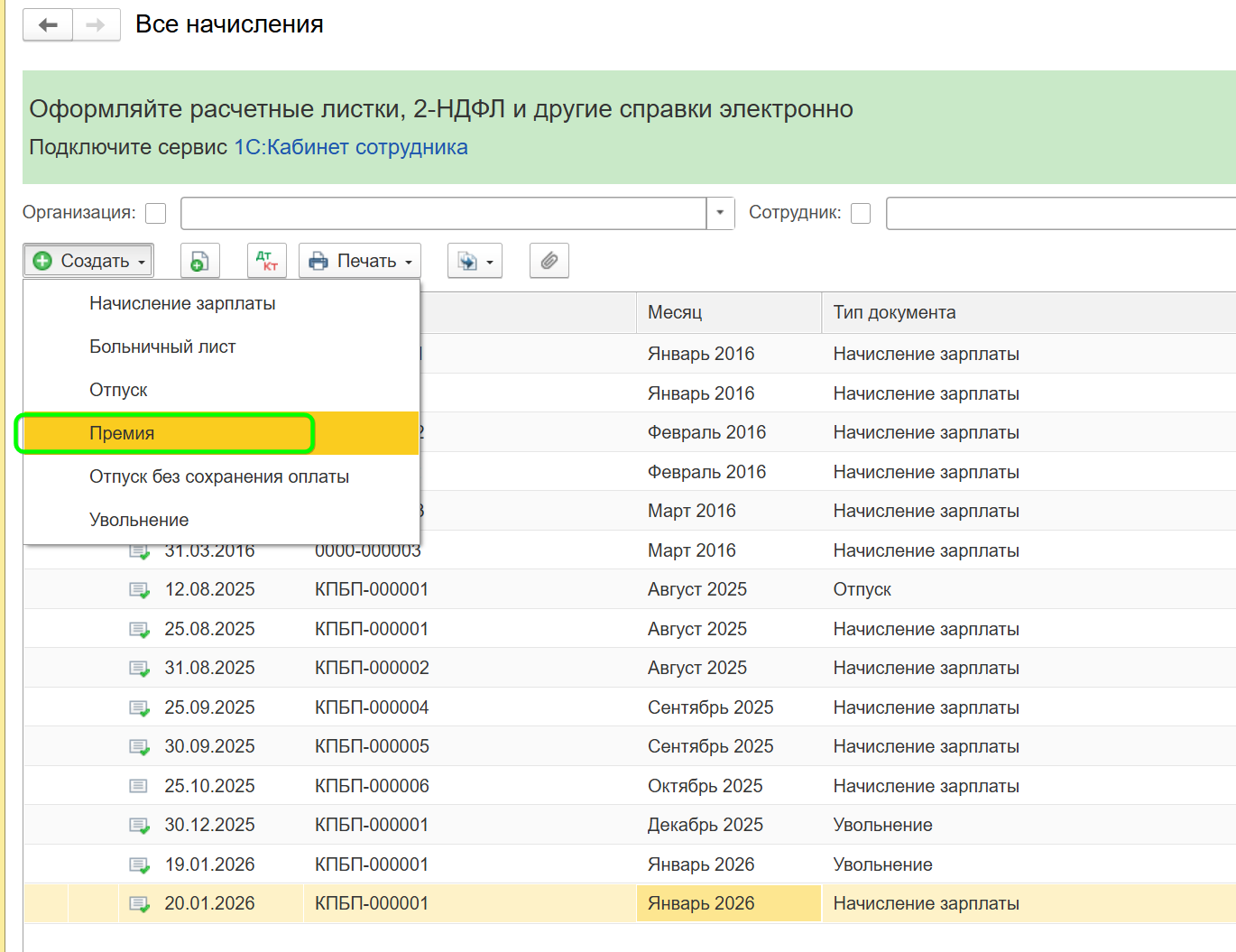
Task: Open the 1С:Кабинет сотрудника link
Action: click(351, 147)
